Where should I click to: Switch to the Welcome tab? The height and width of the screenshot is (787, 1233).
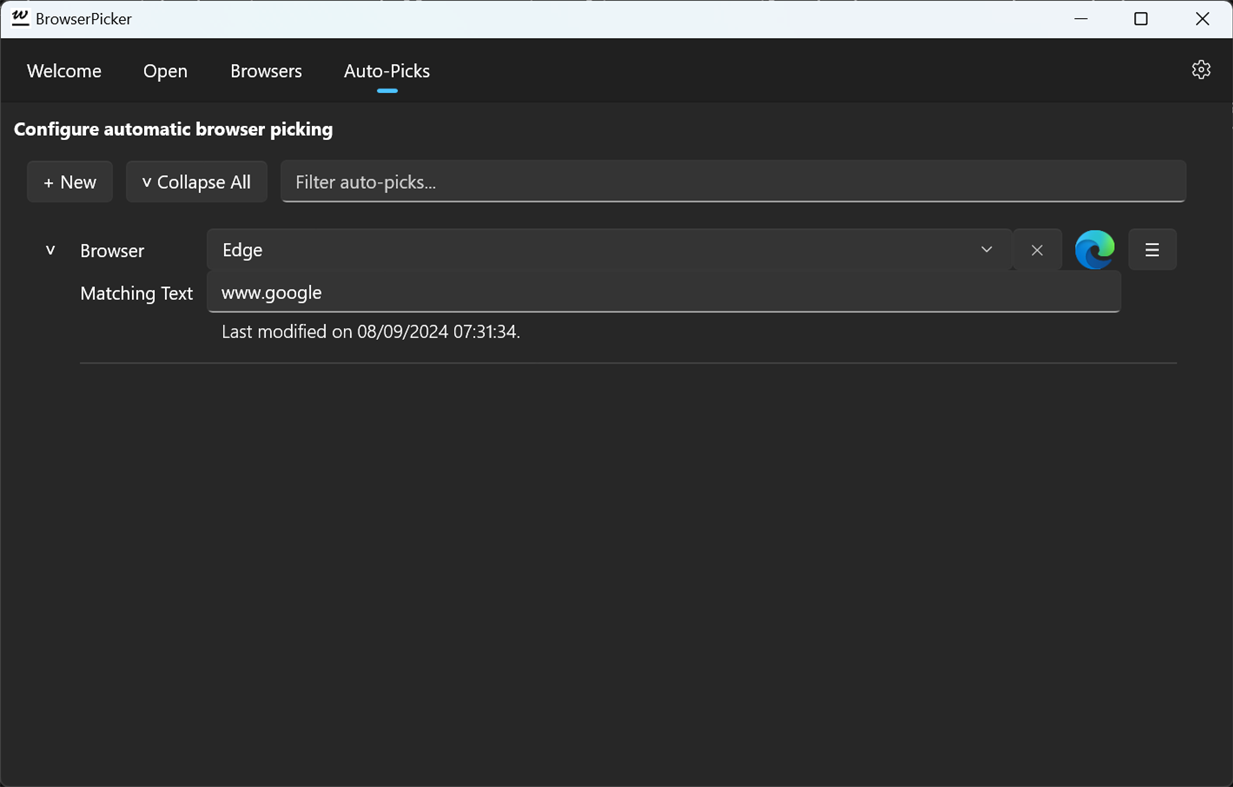point(64,71)
